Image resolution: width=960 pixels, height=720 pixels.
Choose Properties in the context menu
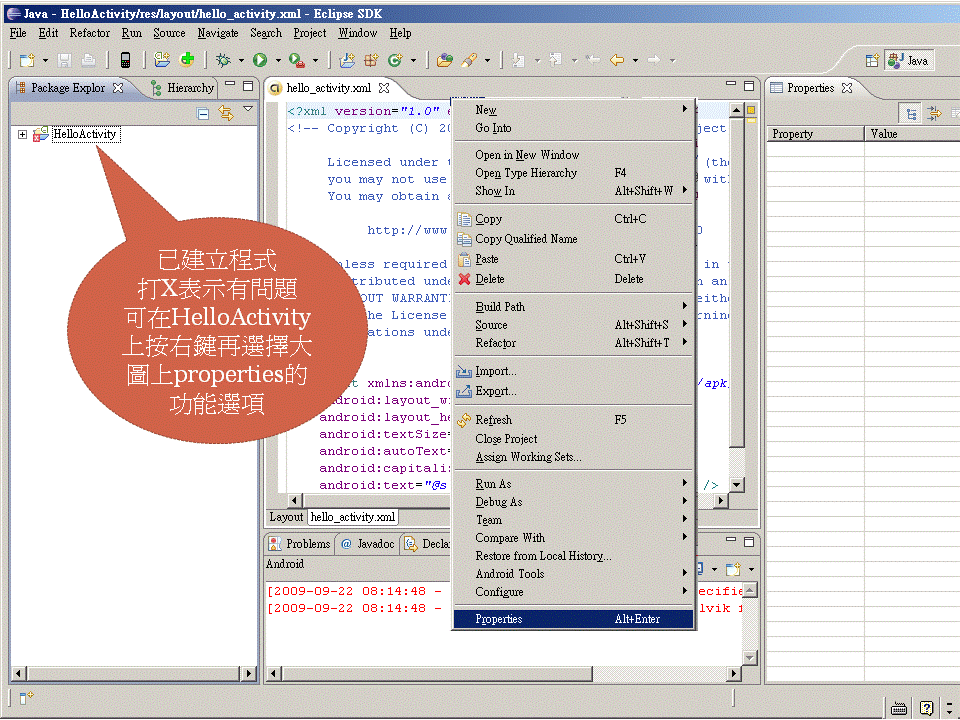[574, 619]
